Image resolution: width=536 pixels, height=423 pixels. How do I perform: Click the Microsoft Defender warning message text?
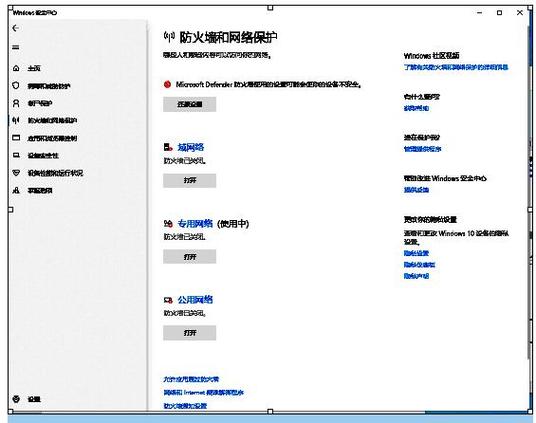269,84
